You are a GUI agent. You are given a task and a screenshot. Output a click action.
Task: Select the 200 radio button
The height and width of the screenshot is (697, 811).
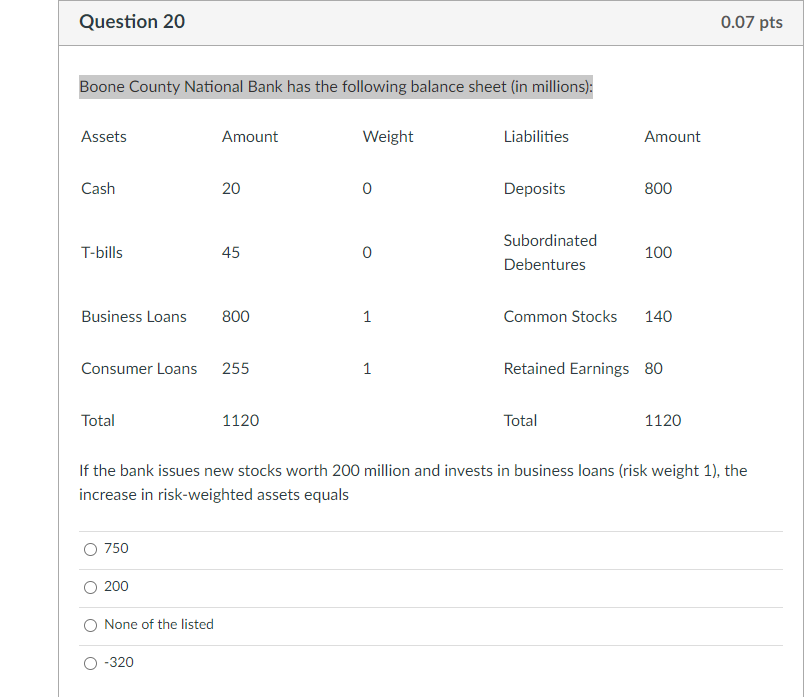(91, 587)
